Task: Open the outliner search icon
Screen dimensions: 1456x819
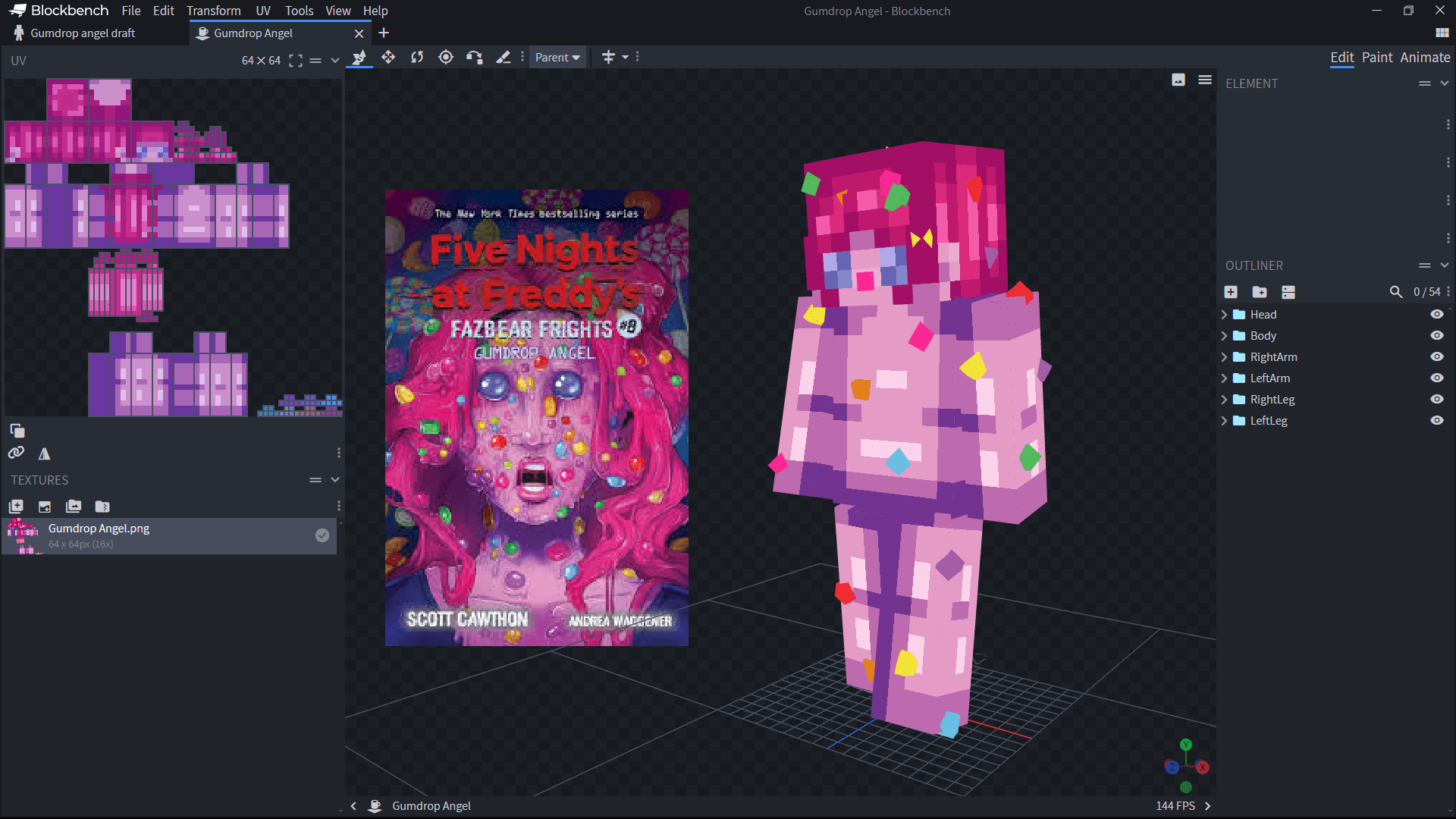Action: (1395, 292)
